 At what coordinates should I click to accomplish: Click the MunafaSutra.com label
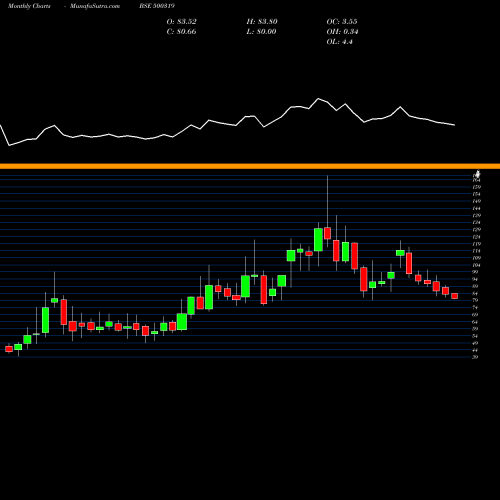[x=95, y=6]
